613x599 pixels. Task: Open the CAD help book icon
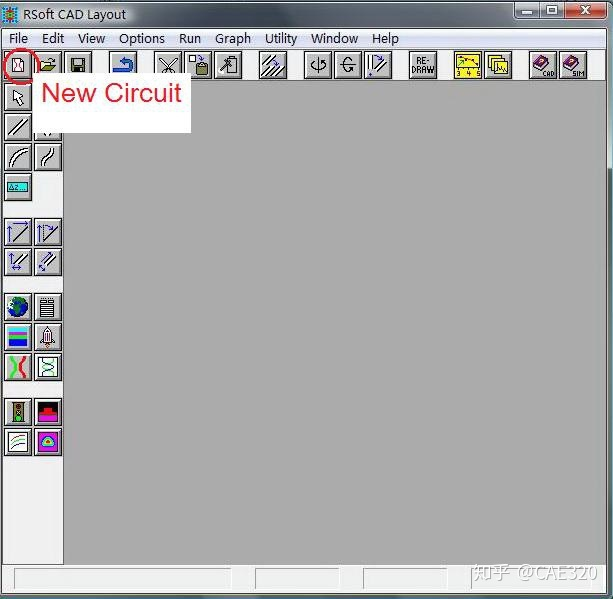[x=543, y=65]
